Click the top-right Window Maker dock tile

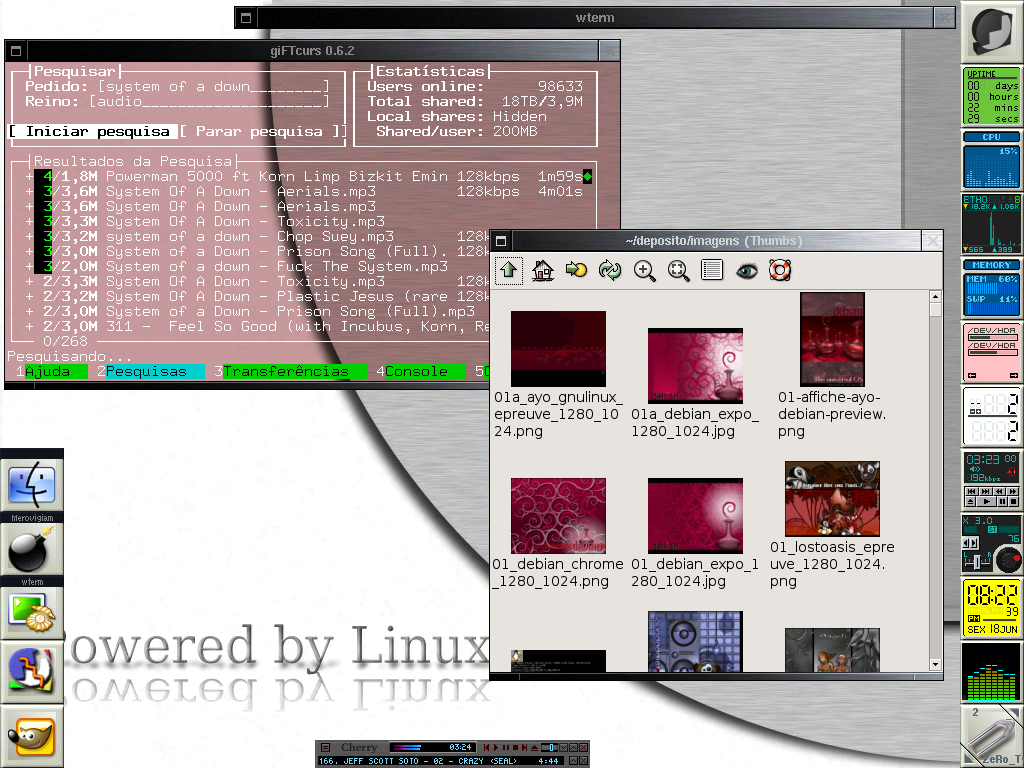pos(991,31)
